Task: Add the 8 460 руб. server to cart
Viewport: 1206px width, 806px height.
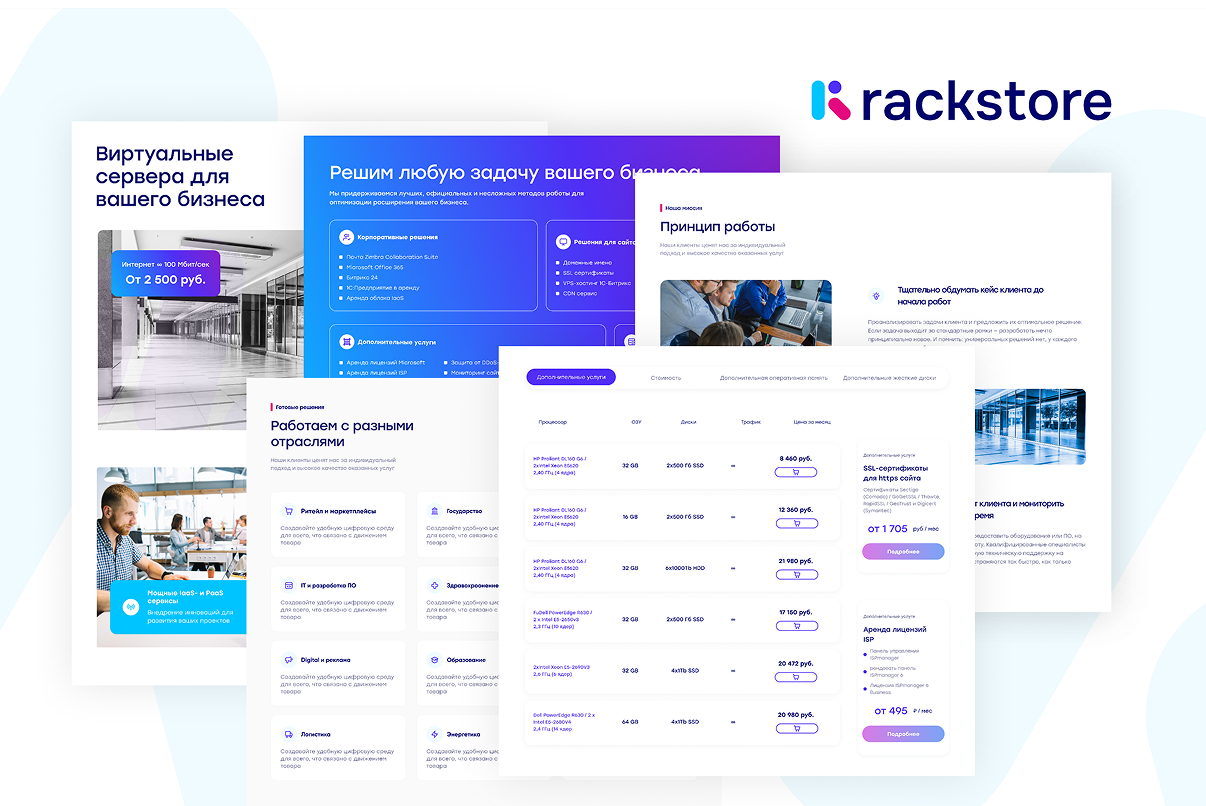Action: (x=796, y=472)
